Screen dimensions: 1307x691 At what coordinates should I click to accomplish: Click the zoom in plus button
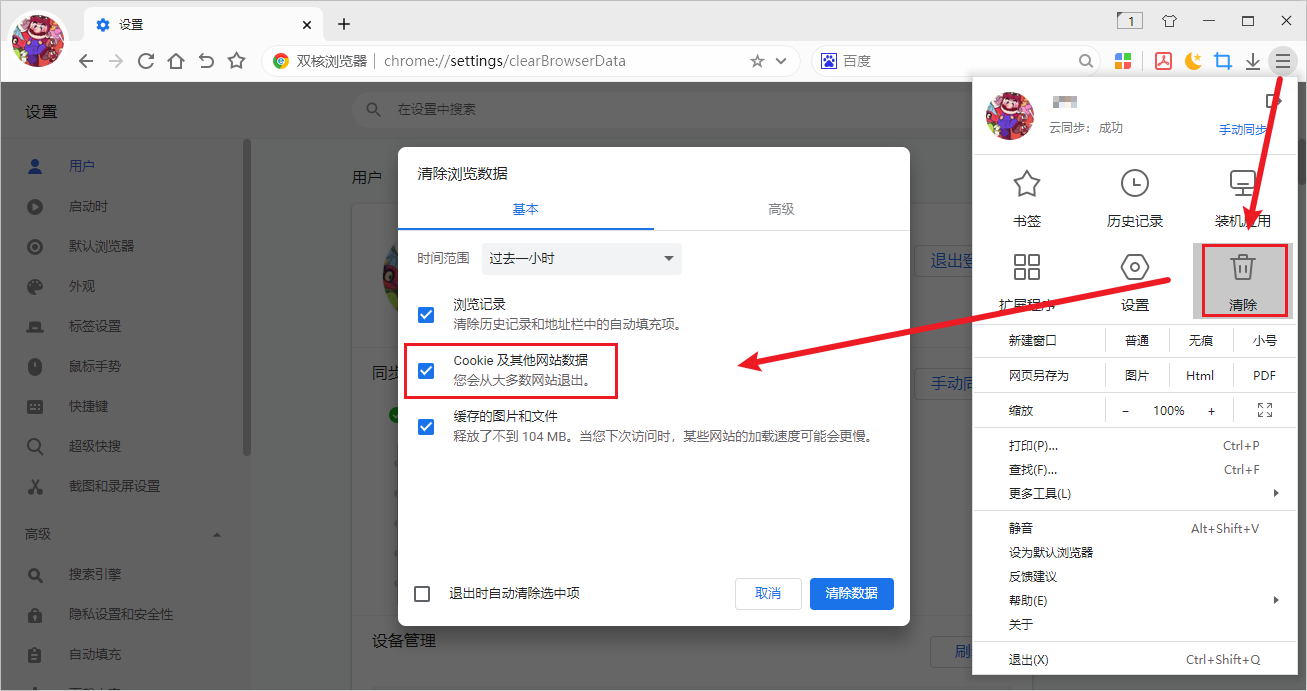tap(1211, 411)
